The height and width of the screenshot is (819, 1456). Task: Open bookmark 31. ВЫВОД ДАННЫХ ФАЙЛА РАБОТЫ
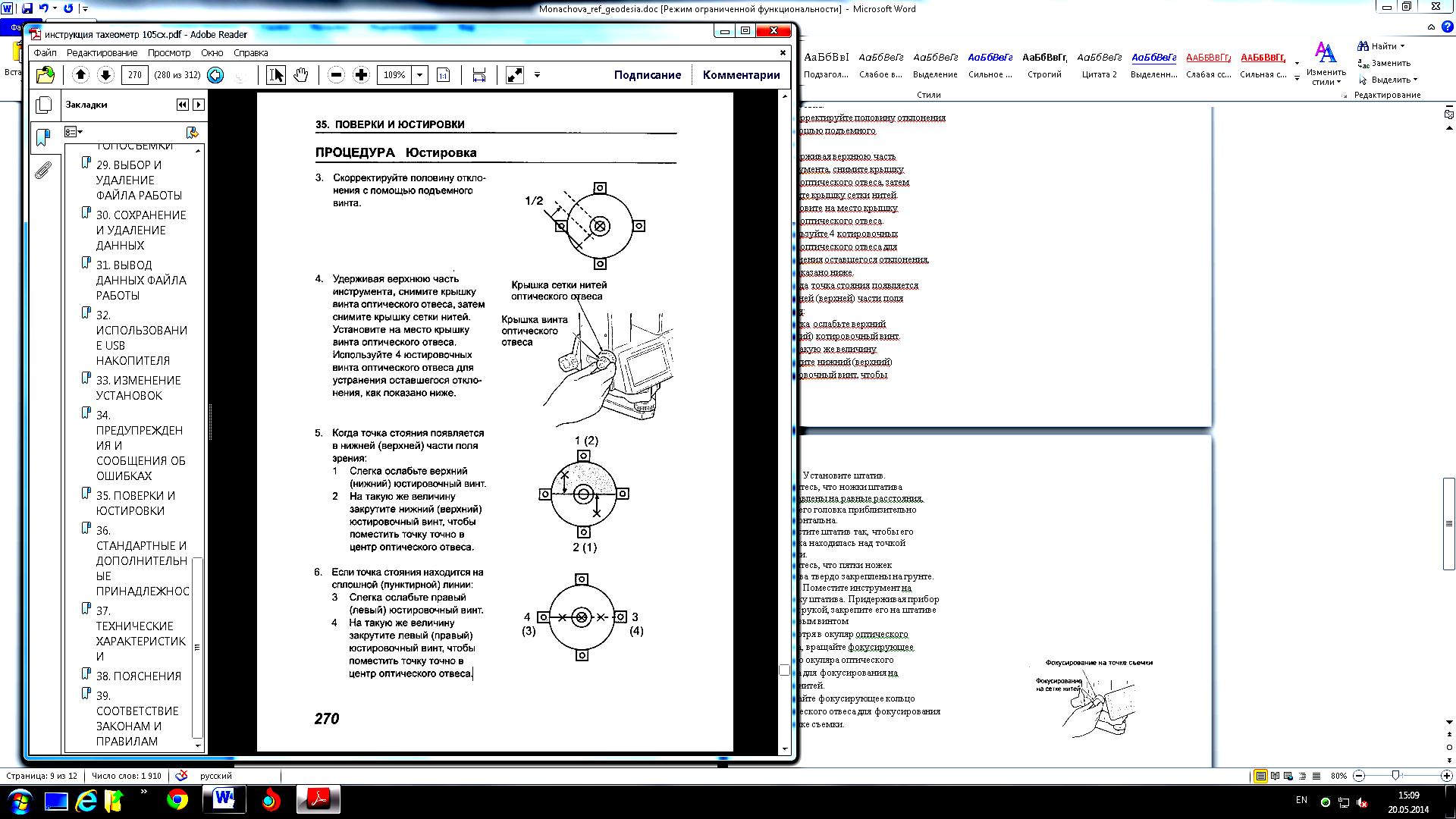pos(140,280)
